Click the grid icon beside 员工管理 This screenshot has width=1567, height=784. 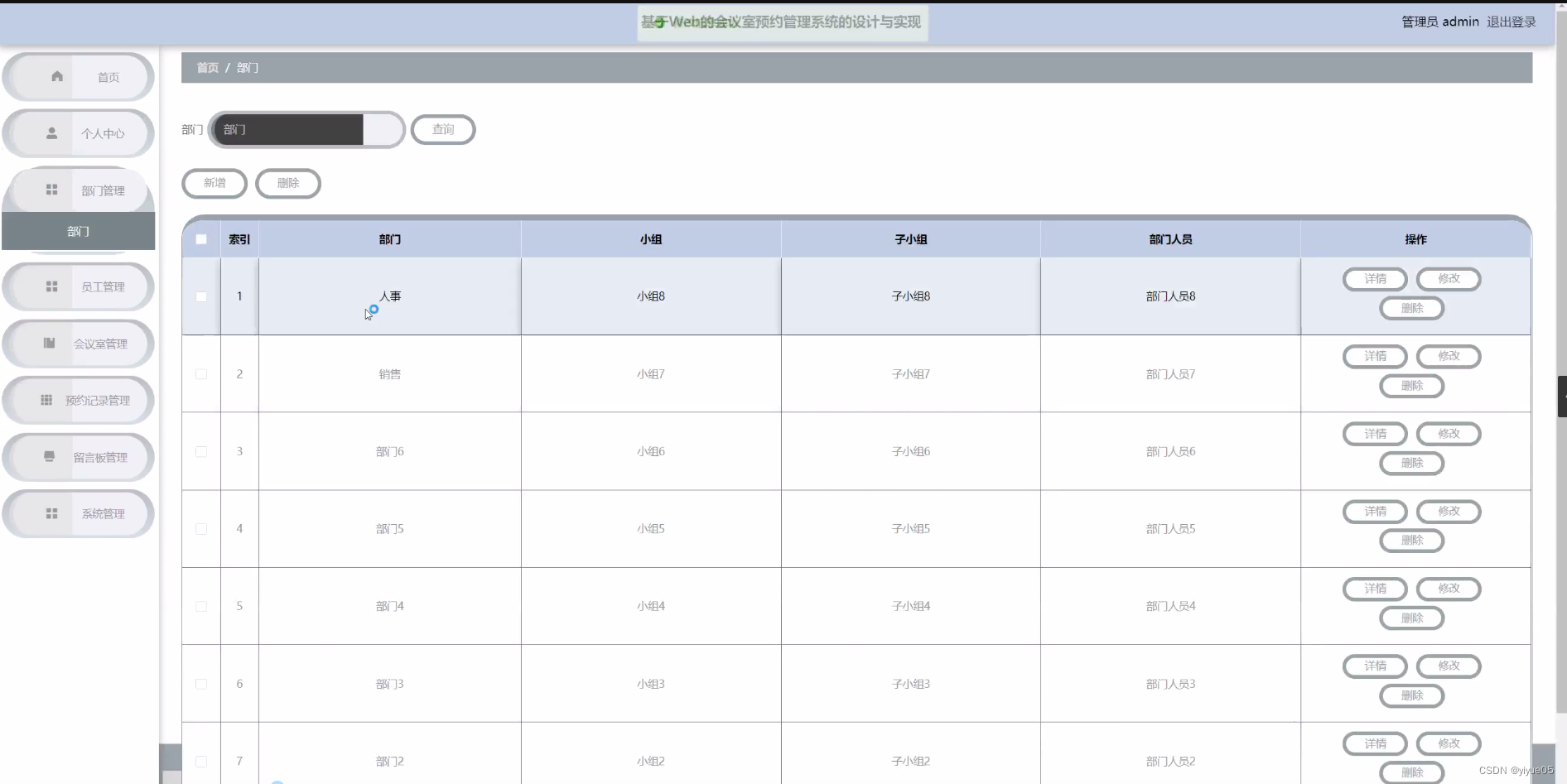pyautogui.click(x=51, y=286)
